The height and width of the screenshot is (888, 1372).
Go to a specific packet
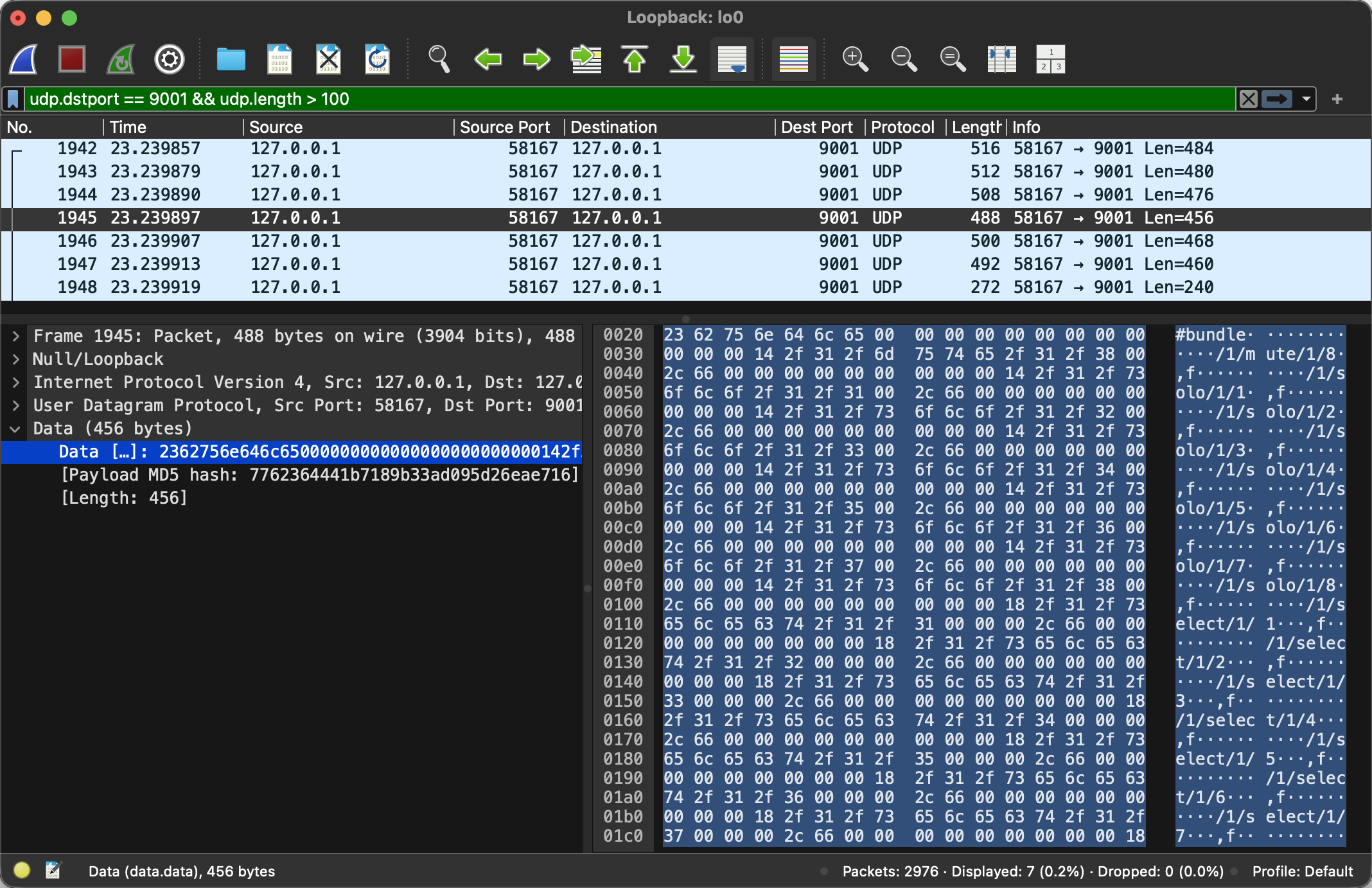pyautogui.click(x=586, y=60)
